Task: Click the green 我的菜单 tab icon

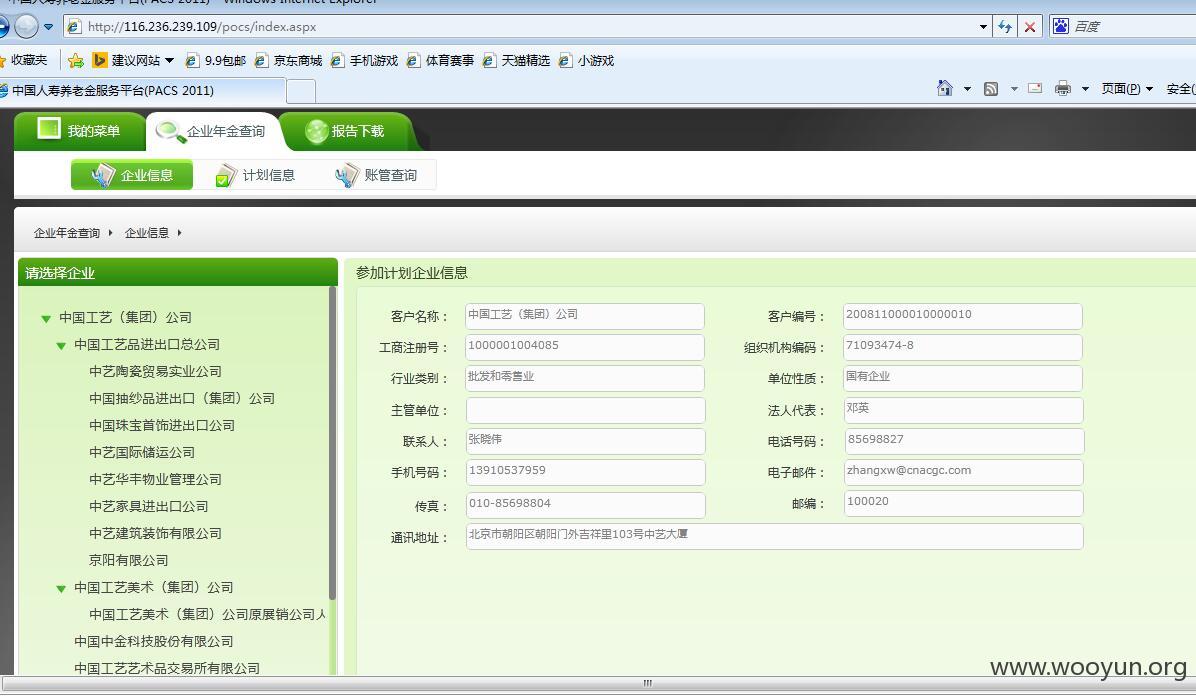Action: coord(49,129)
